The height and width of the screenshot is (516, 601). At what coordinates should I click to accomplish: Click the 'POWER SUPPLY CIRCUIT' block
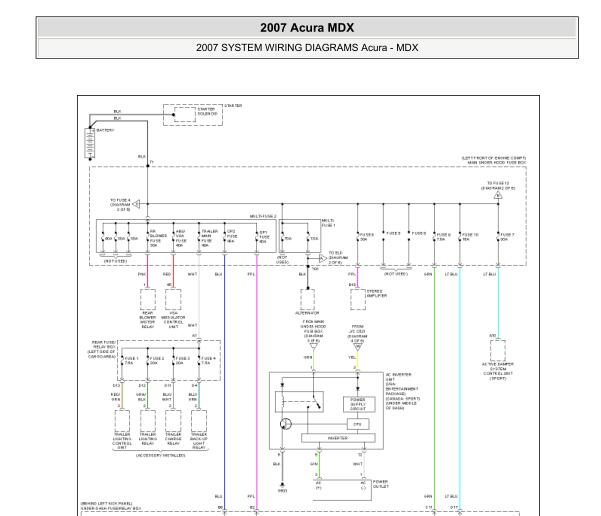click(x=359, y=404)
